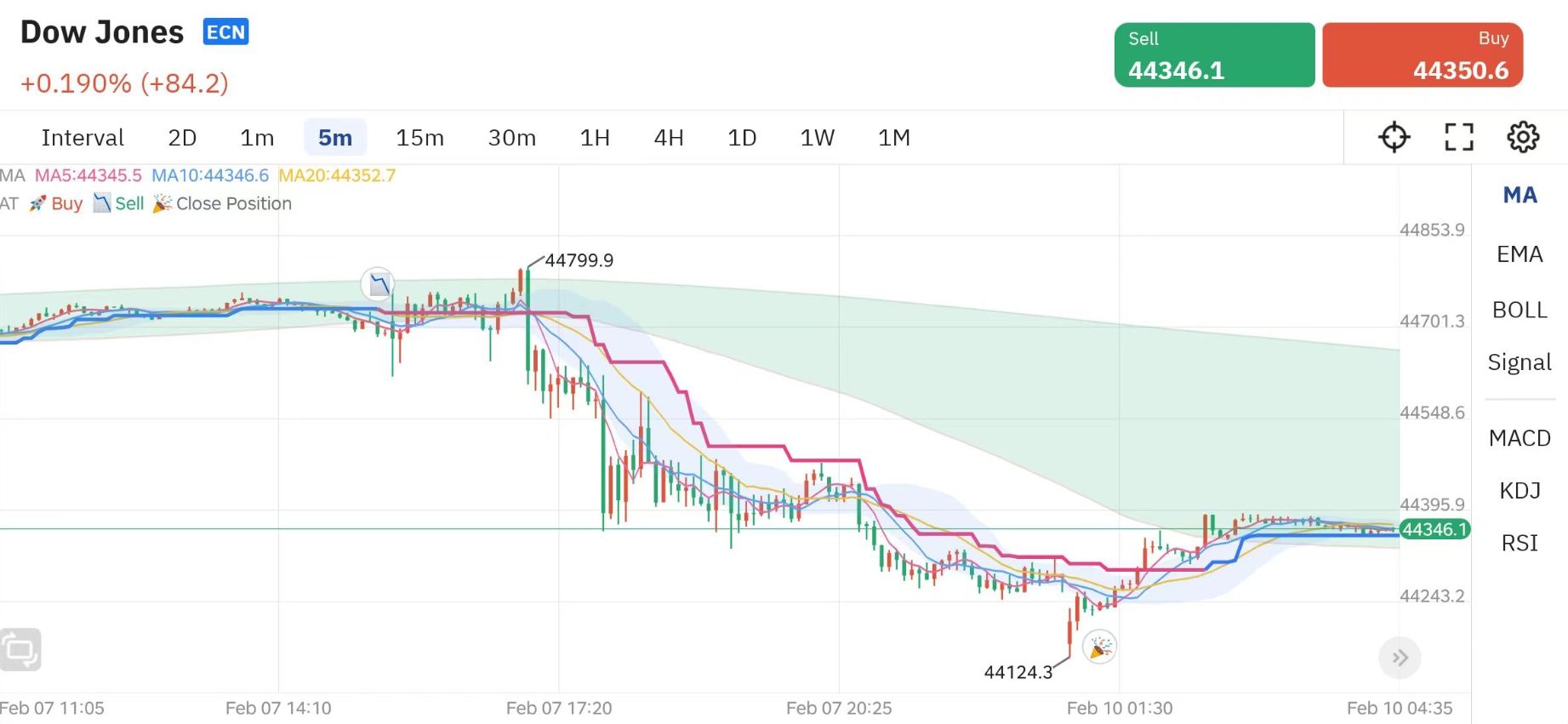Click the rocket icon next to Buy
This screenshot has width=1568, height=724.
click(36, 203)
